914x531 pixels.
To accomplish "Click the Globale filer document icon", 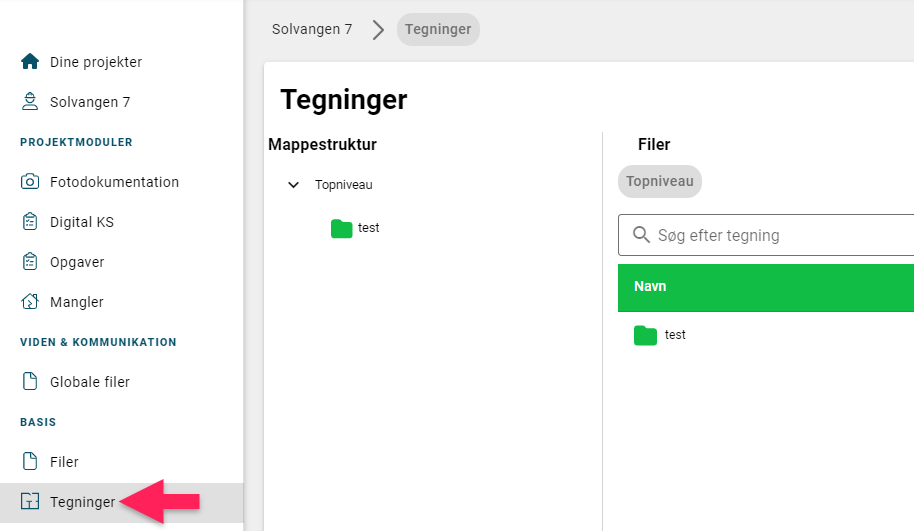I will 30,381.
